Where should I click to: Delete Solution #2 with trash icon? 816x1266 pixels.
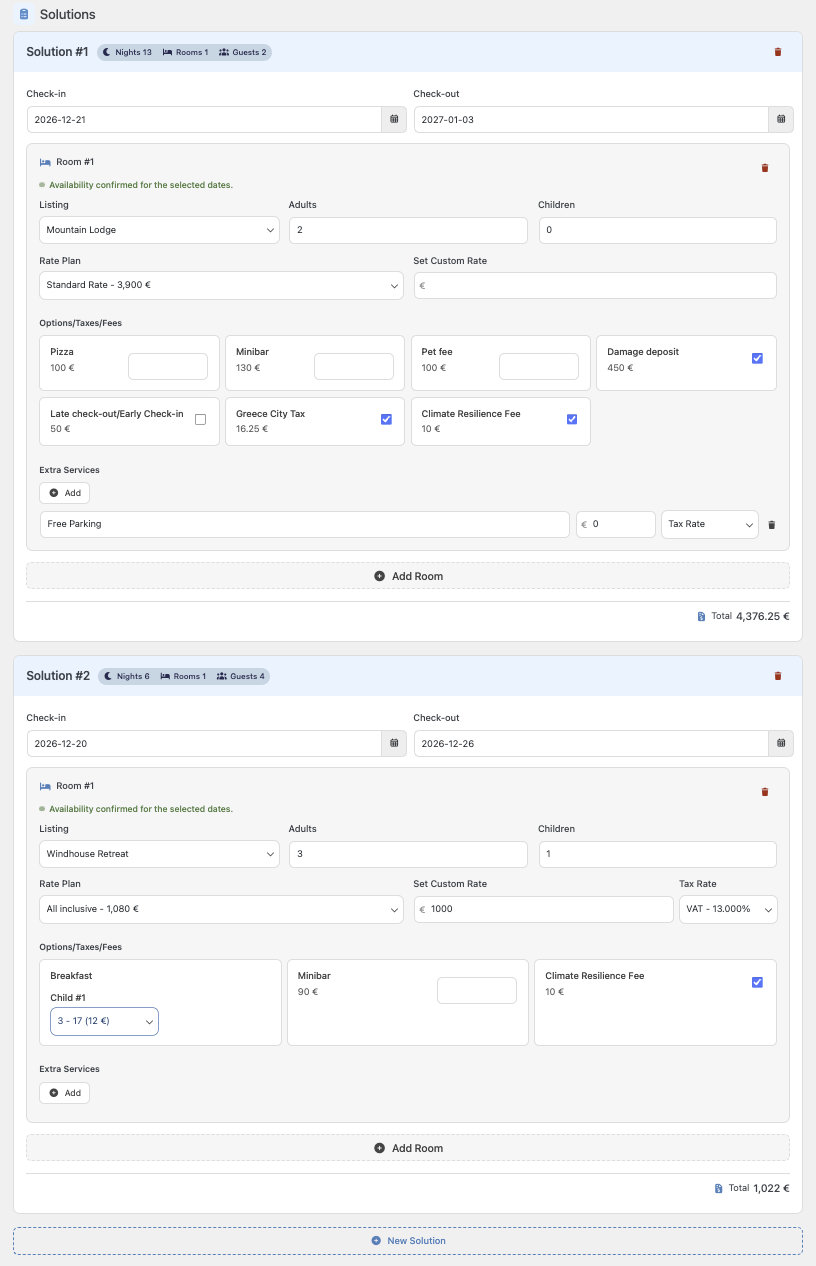778,676
